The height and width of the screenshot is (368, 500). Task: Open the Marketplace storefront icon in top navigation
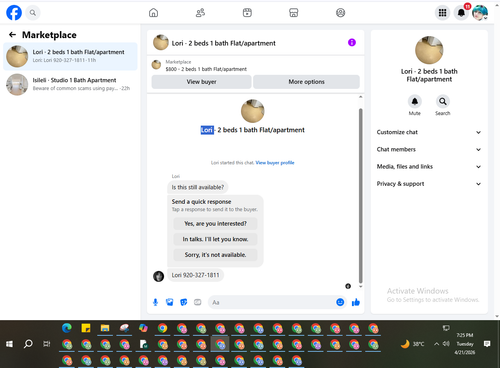(294, 13)
